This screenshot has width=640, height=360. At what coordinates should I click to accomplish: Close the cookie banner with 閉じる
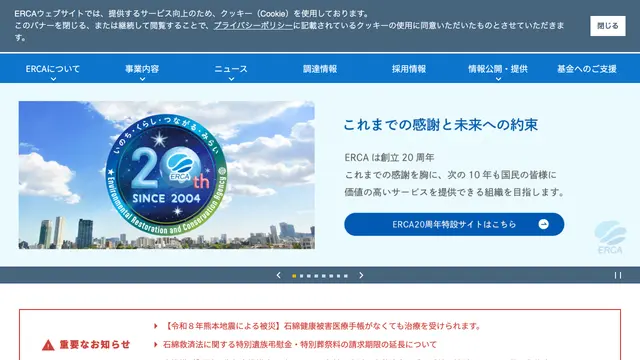(607, 26)
